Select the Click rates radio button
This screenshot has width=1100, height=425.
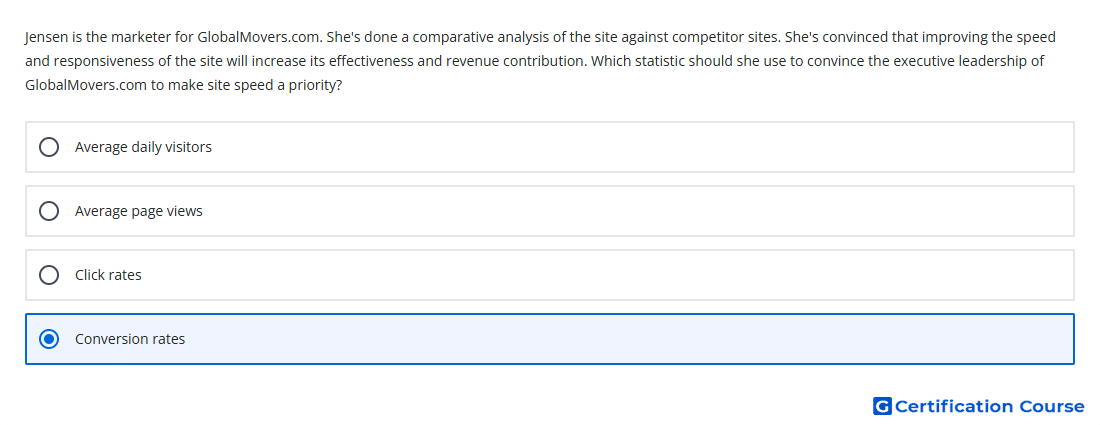click(x=49, y=275)
